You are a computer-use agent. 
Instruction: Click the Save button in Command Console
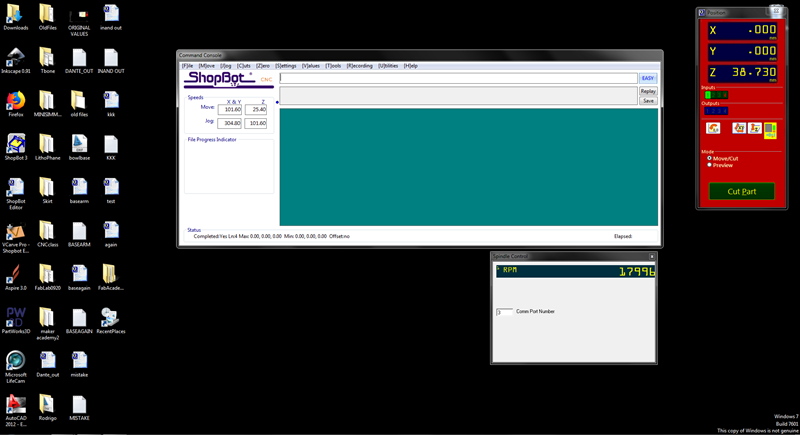[648, 101]
